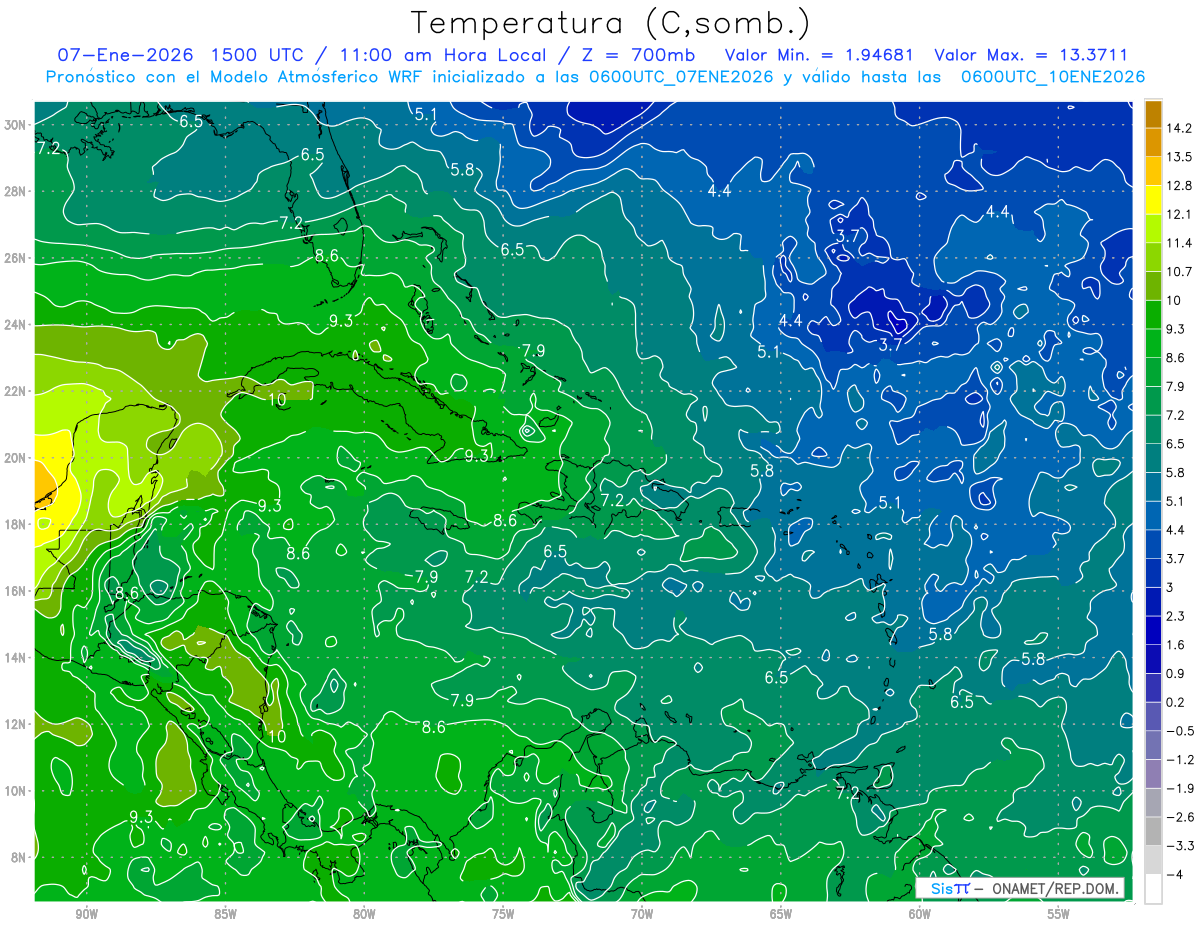The height and width of the screenshot is (927, 1200).
Task: Click the blue colorbar swatch between 3.7 and 4.4
Action: pos(1153,544)
